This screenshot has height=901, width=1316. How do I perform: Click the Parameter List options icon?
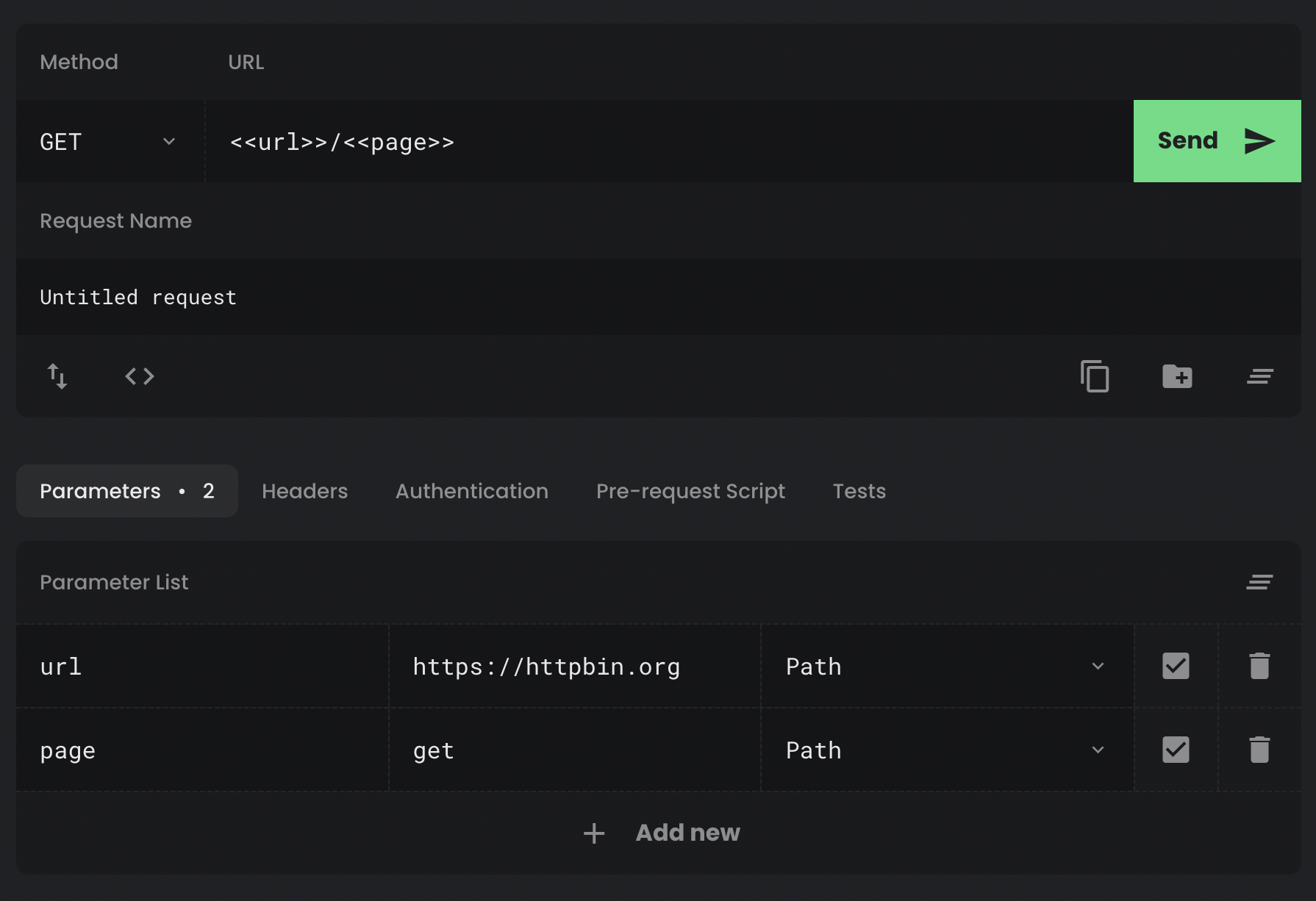1259,582
